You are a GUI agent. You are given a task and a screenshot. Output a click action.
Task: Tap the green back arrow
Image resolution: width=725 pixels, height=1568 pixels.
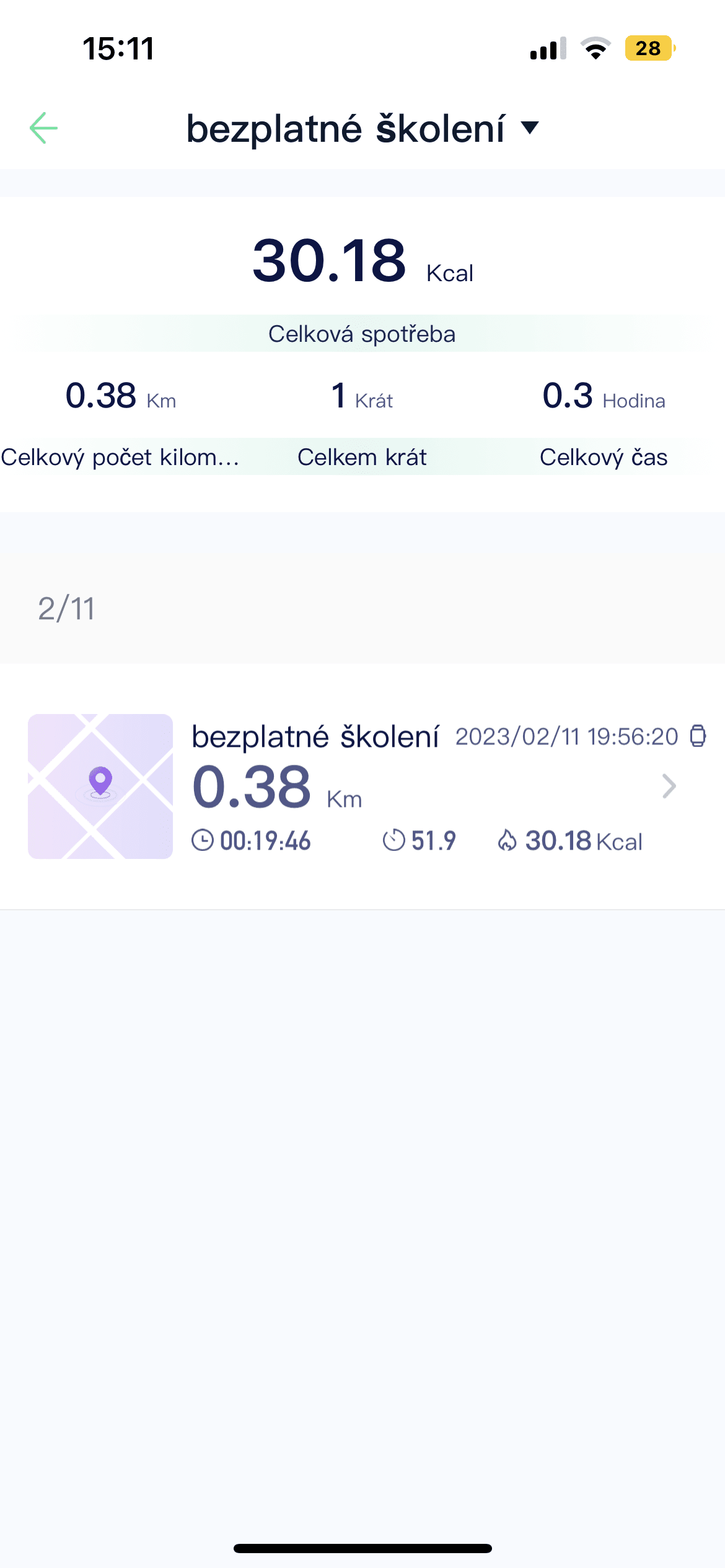coord(43,128)
